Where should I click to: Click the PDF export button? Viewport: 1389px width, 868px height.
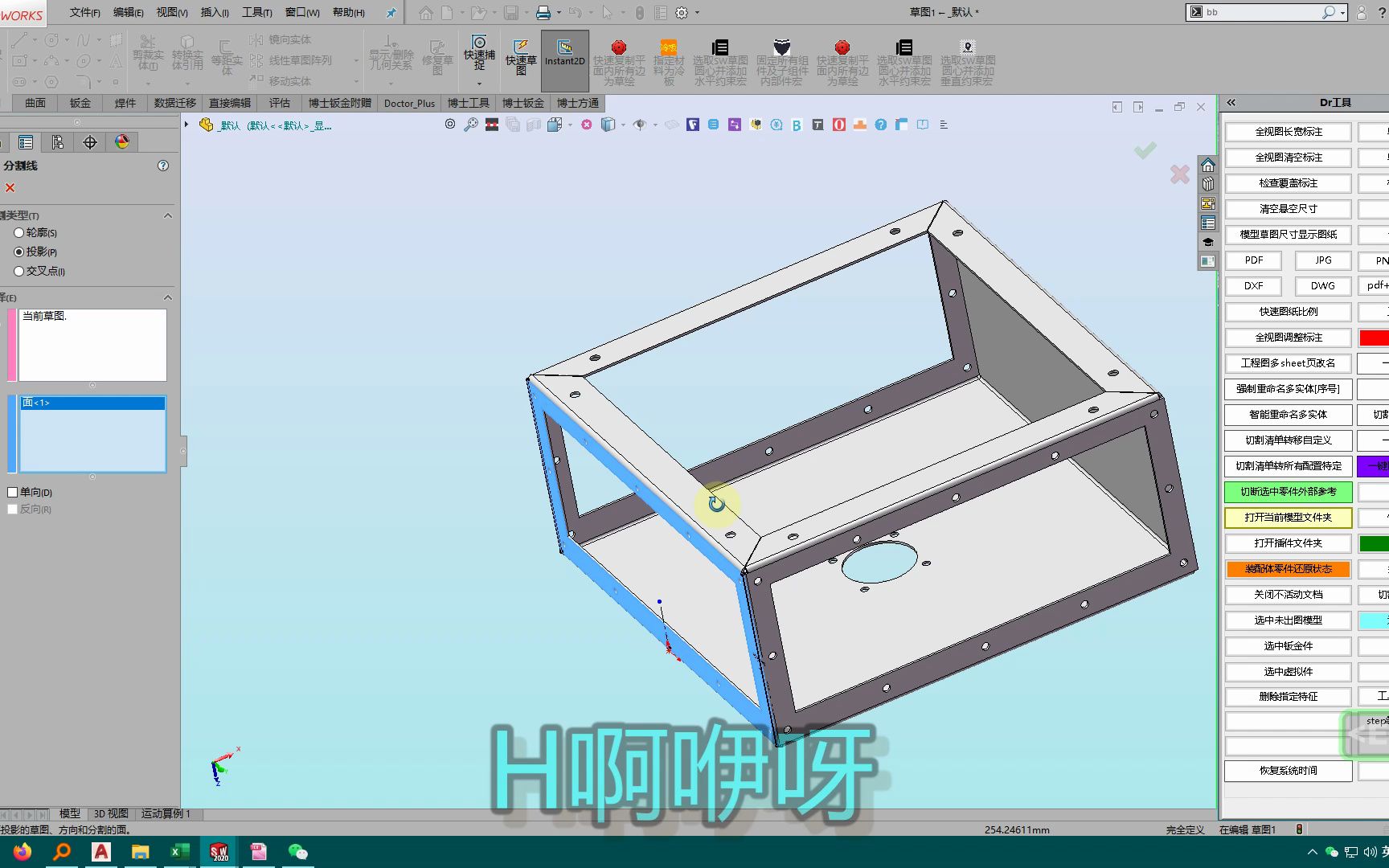tap(1253, 260)
